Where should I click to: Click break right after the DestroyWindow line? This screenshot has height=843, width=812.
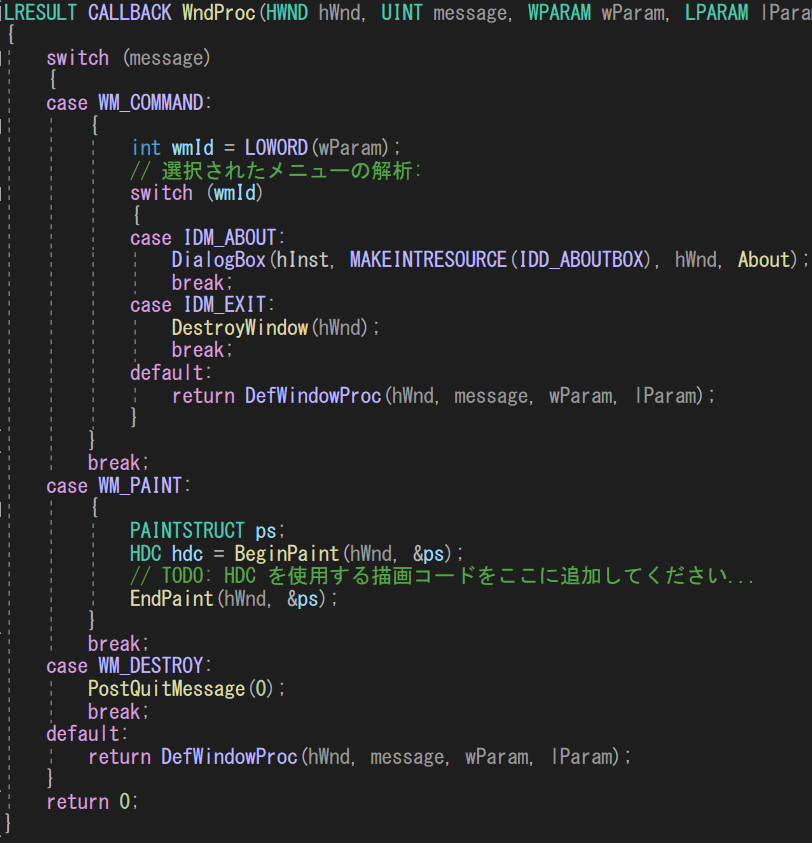[198, 351]
